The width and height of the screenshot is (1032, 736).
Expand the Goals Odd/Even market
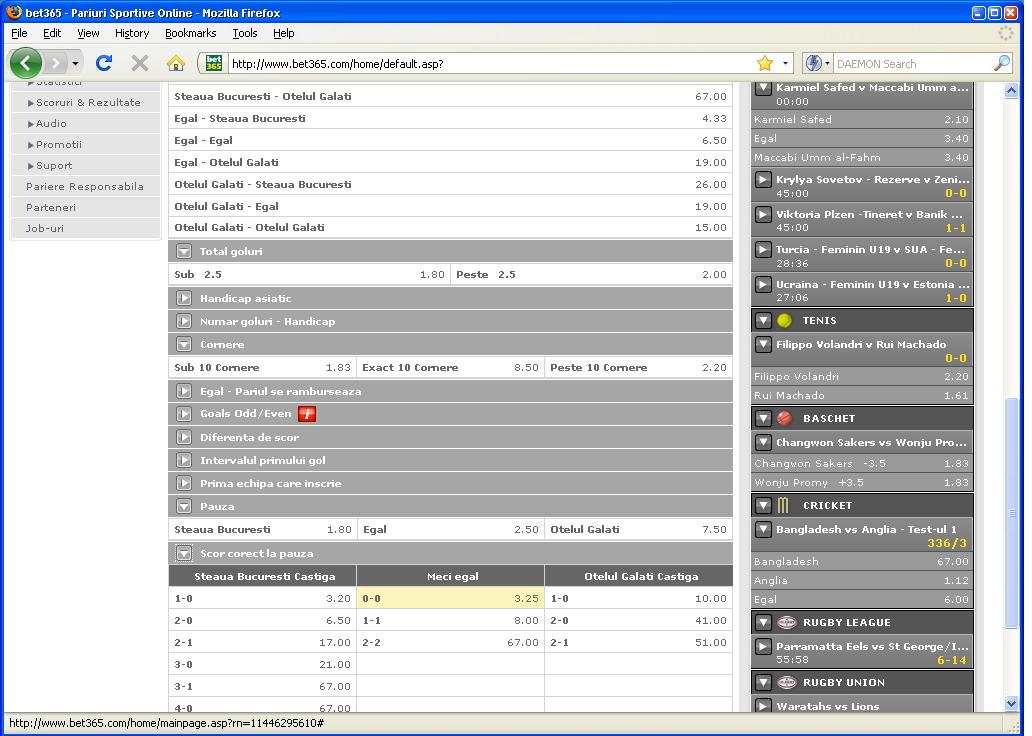tap(184, 413)
